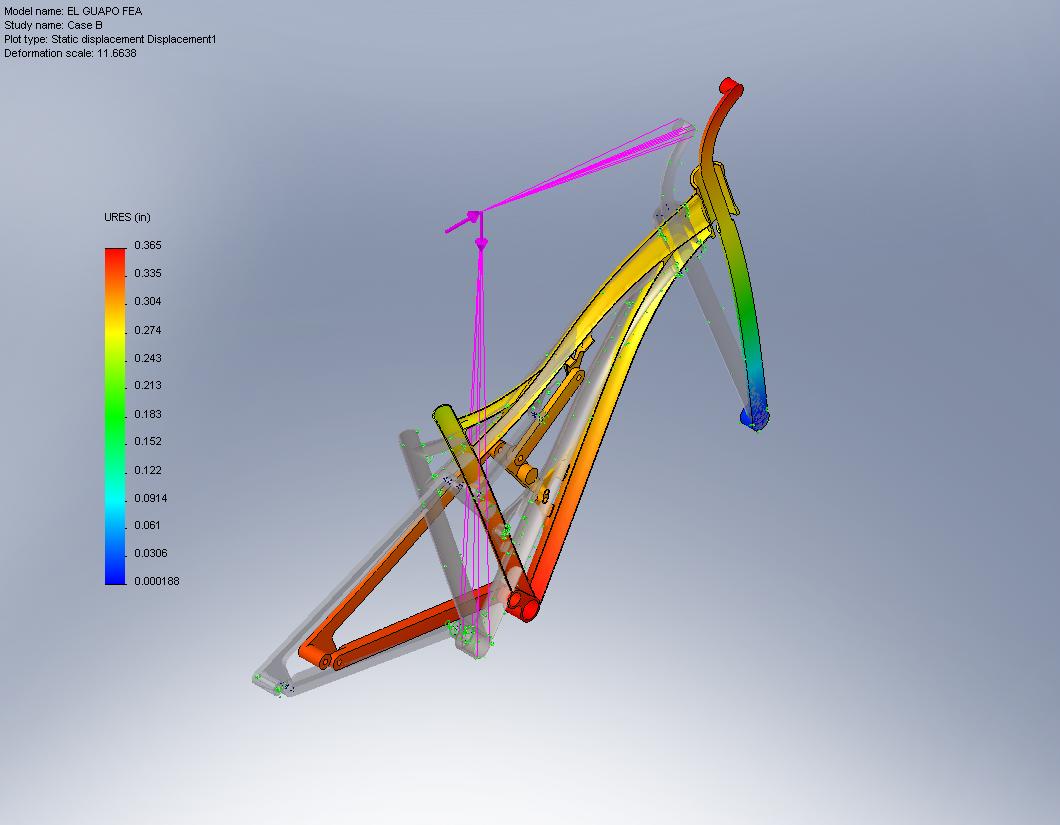Viewport: 1060px width, 825px height.
Task: Click the 0.0914 legend value
Action: tap(150, 498)
